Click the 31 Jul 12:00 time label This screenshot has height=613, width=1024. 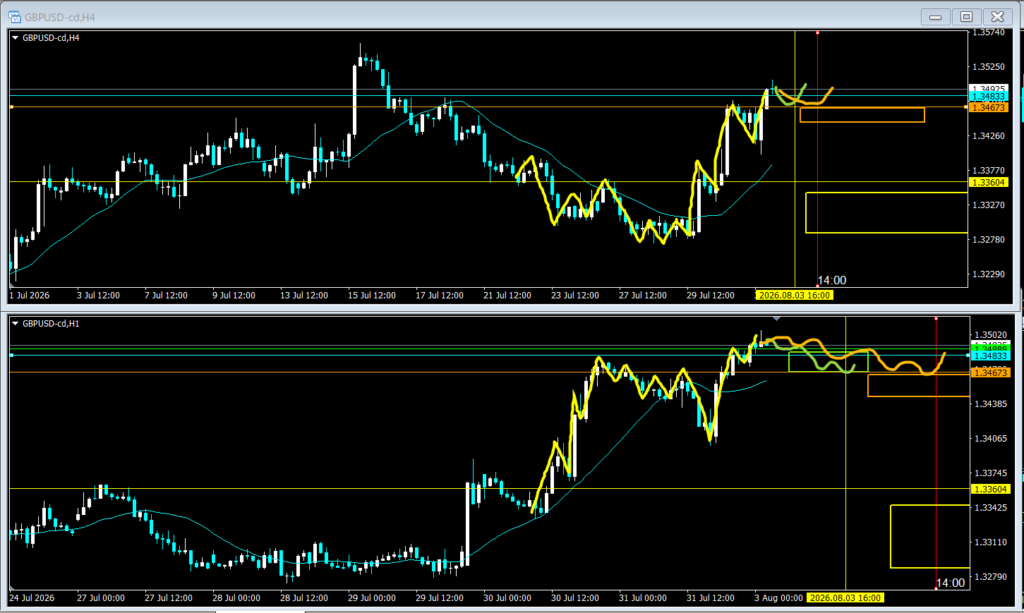(711, 598)
